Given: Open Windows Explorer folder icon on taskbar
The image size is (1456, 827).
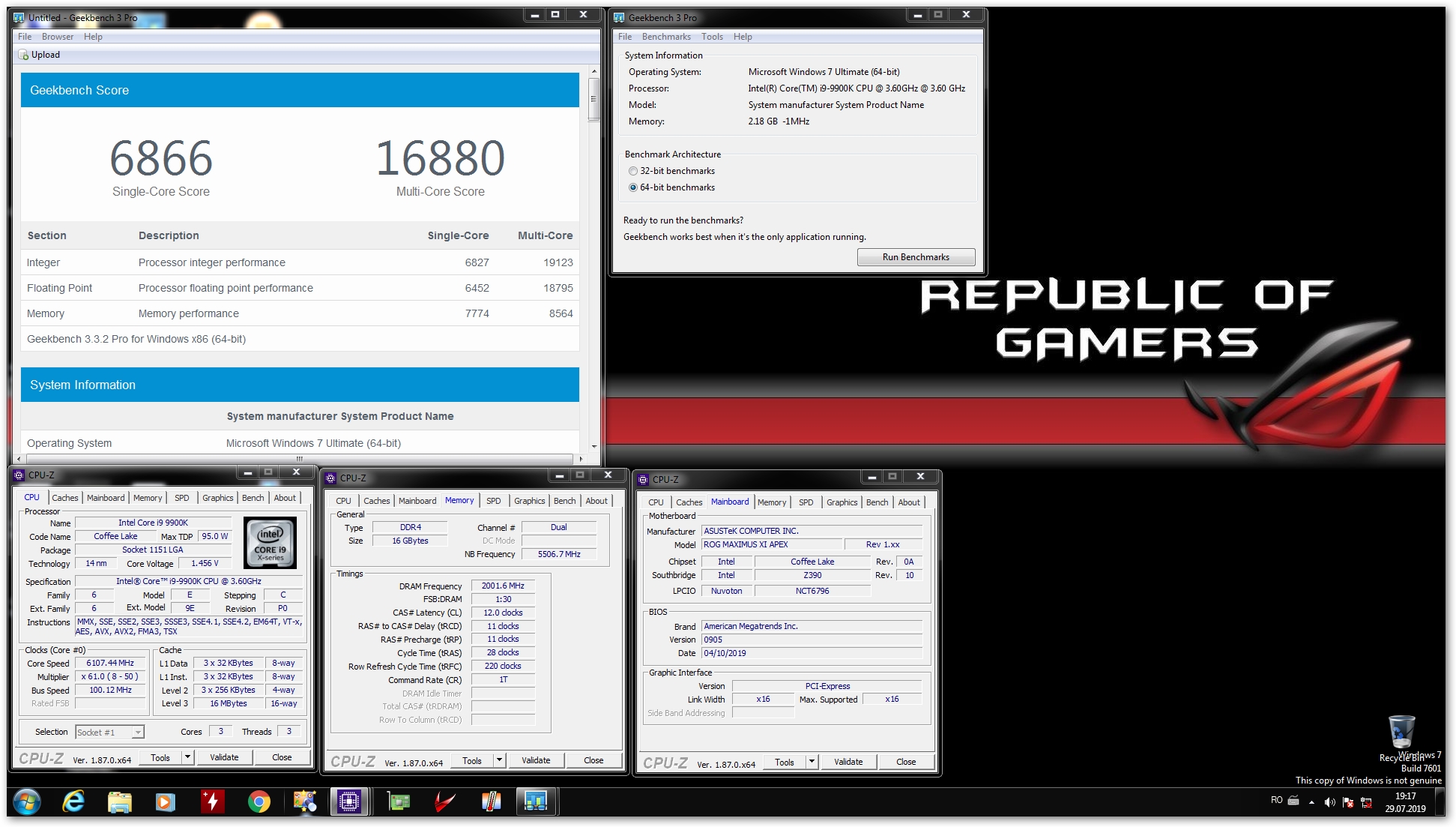Looking at the screenshot, I should pyautogui.click(x=119, y=802).
